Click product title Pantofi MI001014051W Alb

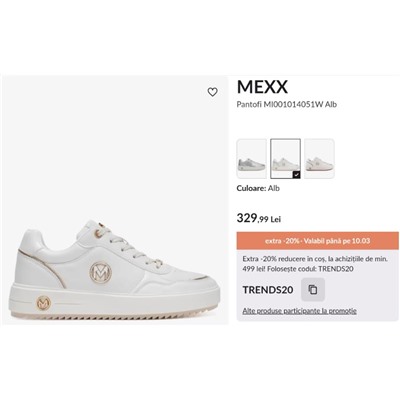[287, 104]
